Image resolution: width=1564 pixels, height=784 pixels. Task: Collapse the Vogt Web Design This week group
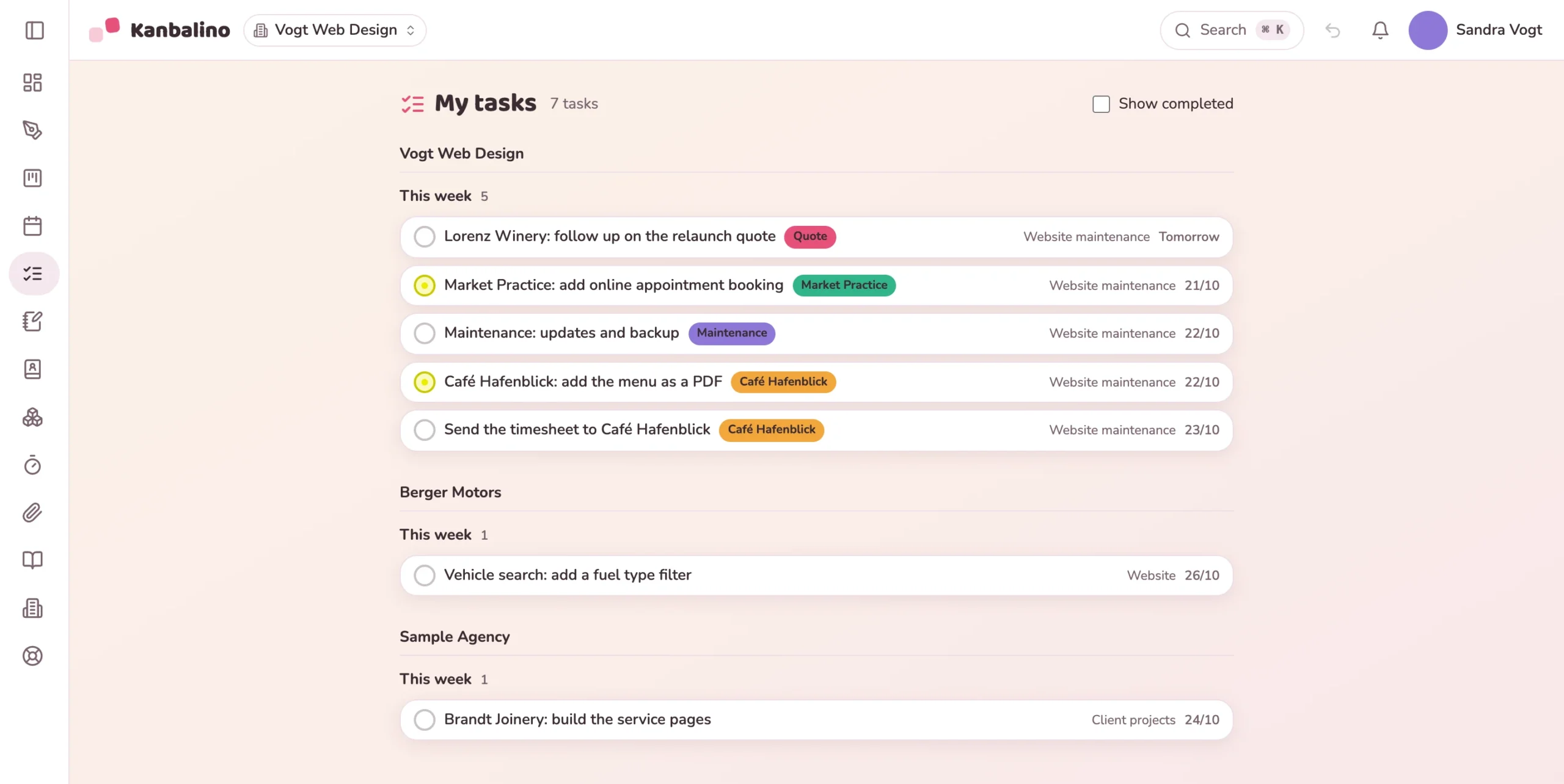click(444, 196)
